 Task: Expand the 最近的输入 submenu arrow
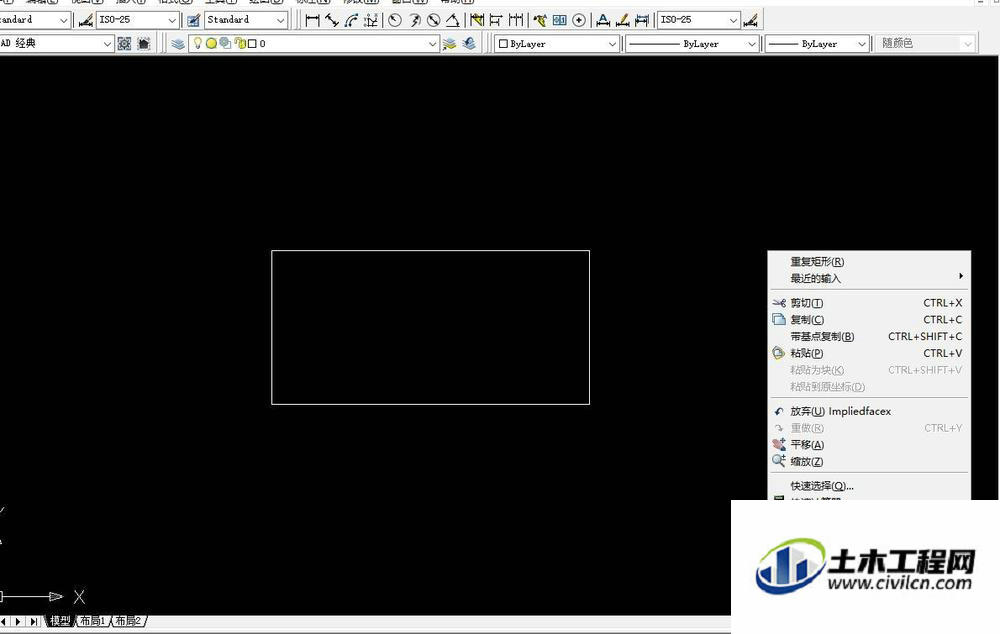(x=960, y=276)
